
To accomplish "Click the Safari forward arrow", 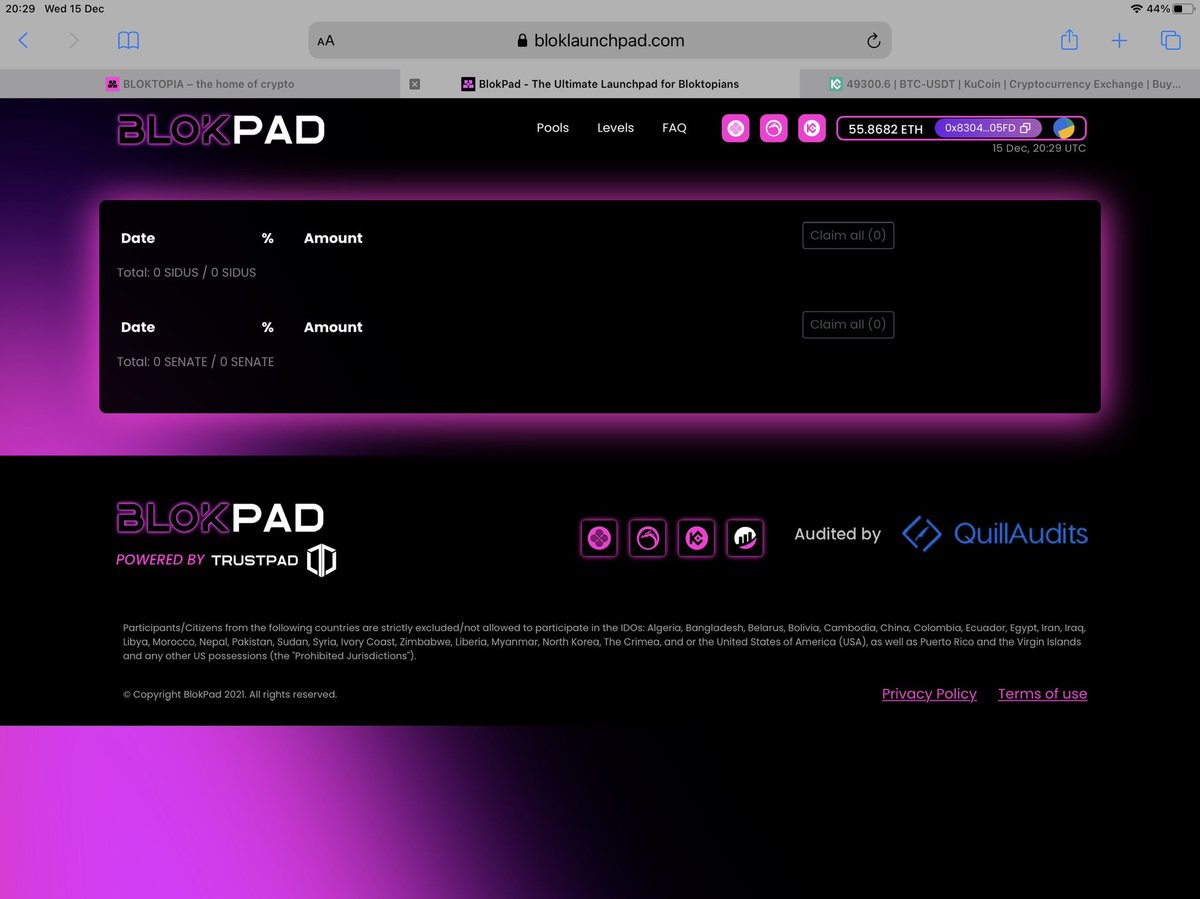I will point(74,41).
